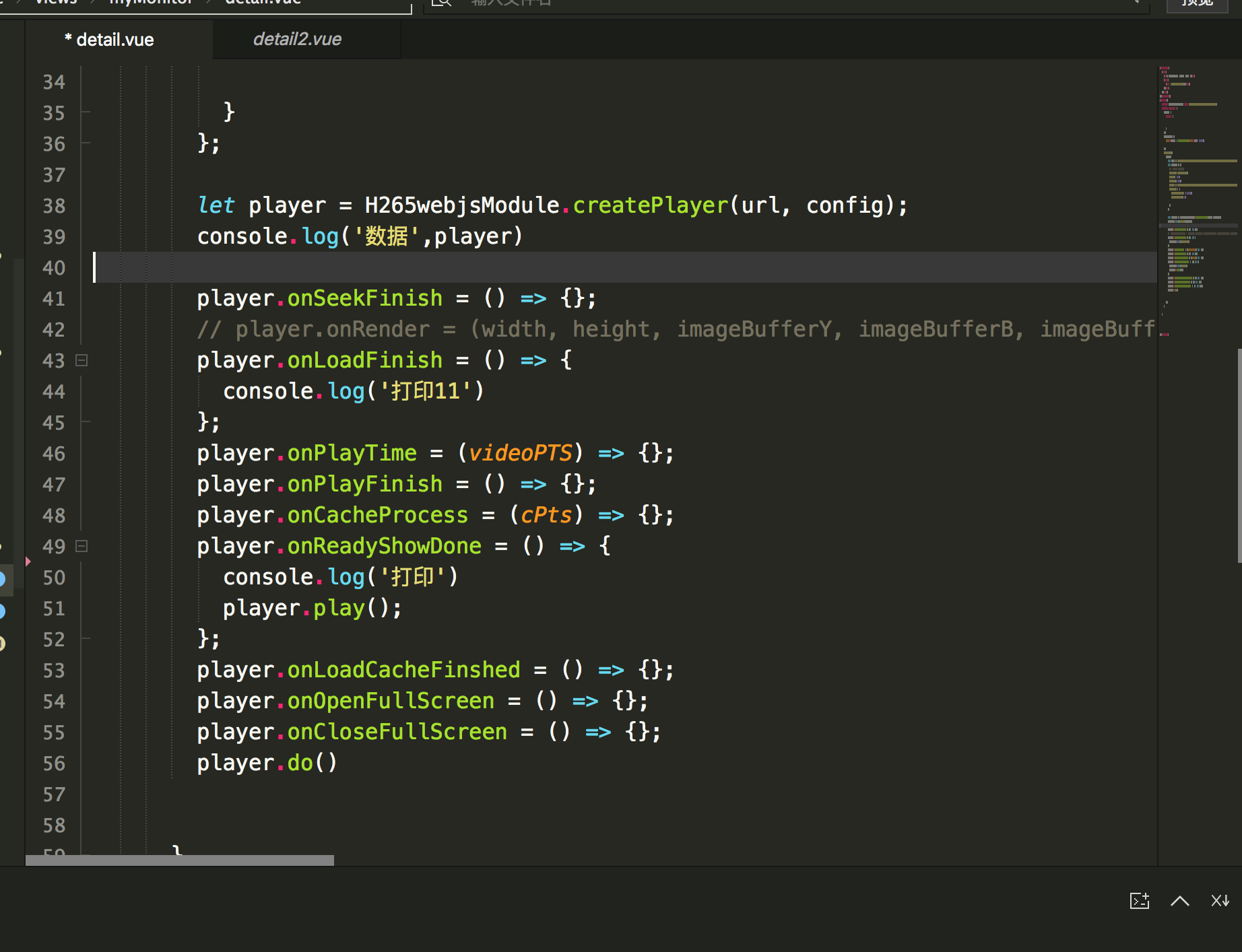Click the close panel icon with X and arrow
The width and height of the screenshot is (1242, 952).
tap(1220, 901)
